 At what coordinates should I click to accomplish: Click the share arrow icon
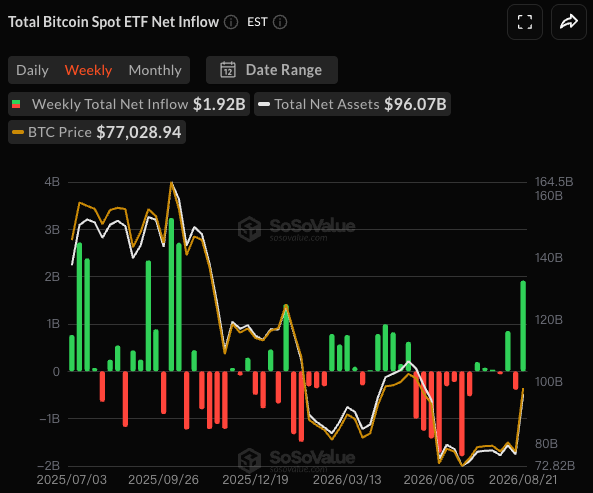569,22
